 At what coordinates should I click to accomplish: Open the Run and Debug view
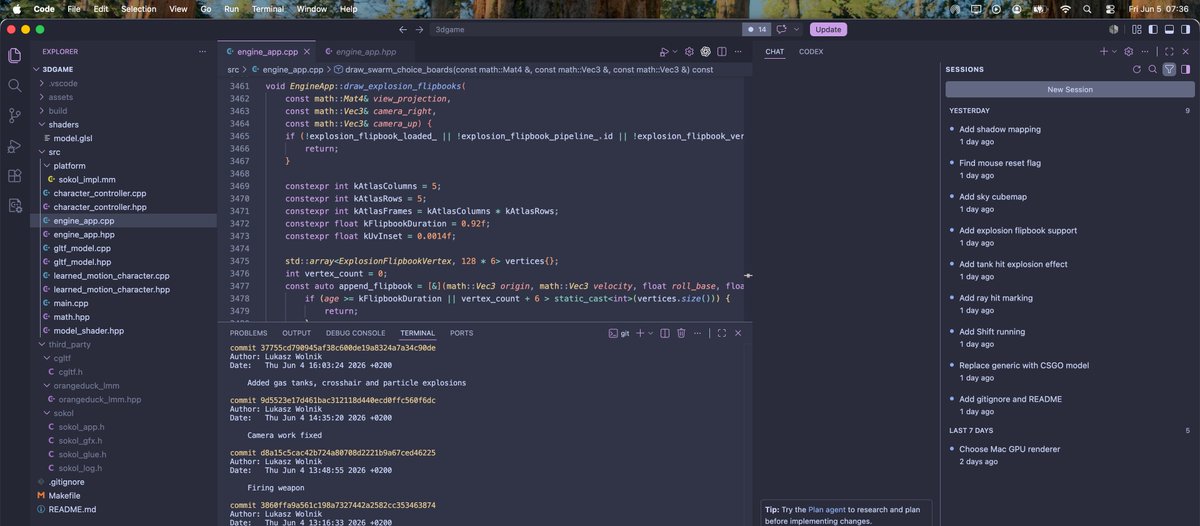[x=14, y=146]
